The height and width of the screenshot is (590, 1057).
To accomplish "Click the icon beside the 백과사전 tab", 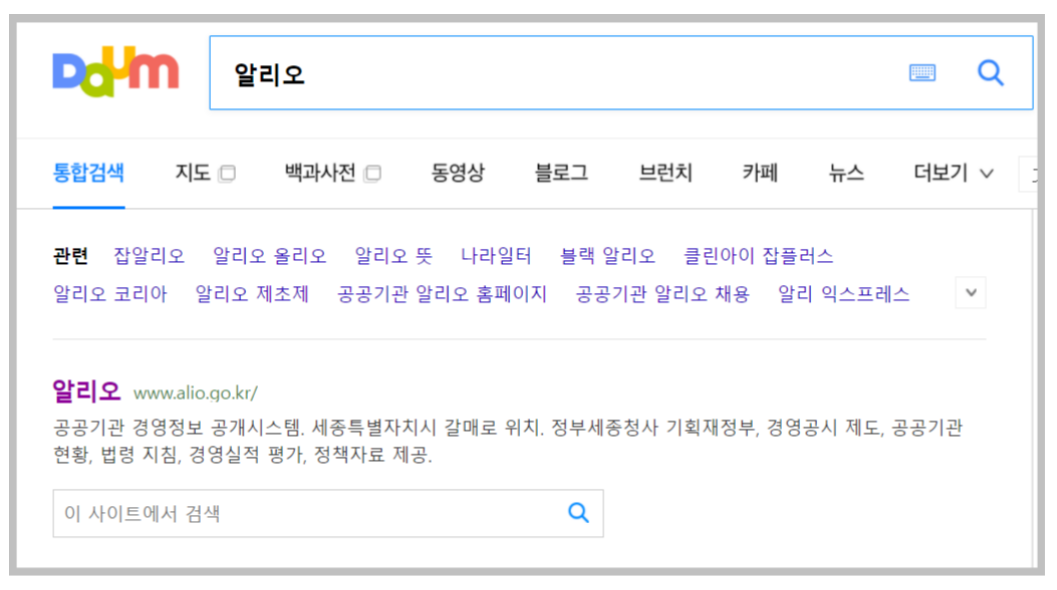I will [x=372, y=173].
